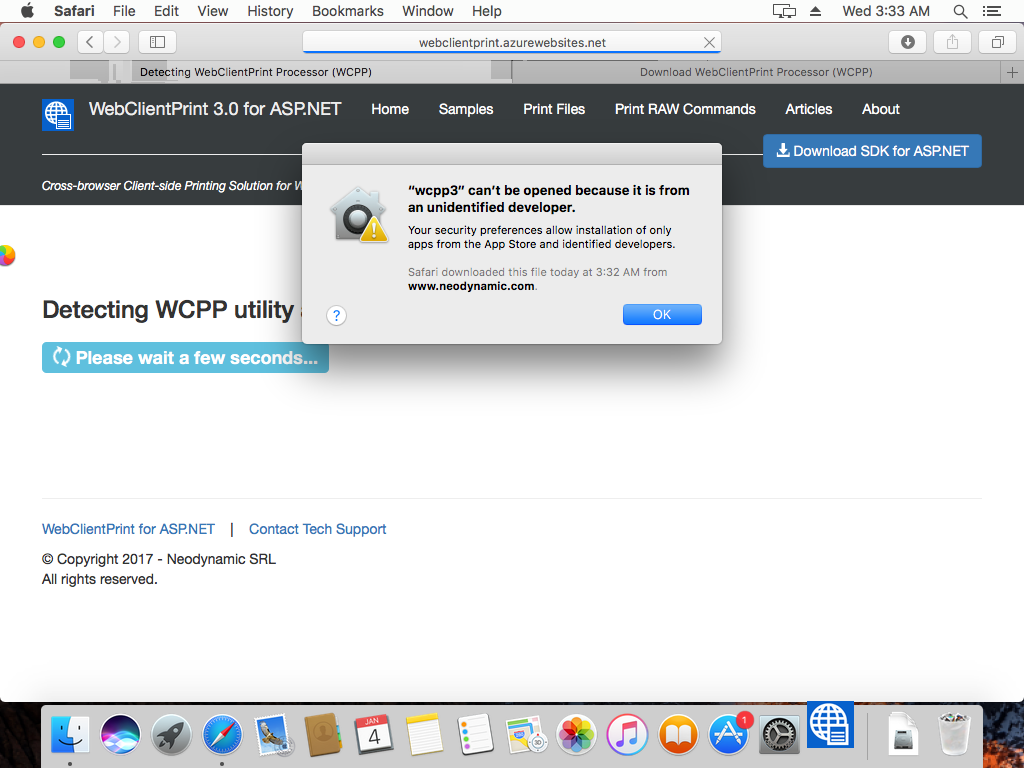Open the Safari menu
Image resolution: width=1024 pixels, height=768 pixels.
[x=74, y=11]
